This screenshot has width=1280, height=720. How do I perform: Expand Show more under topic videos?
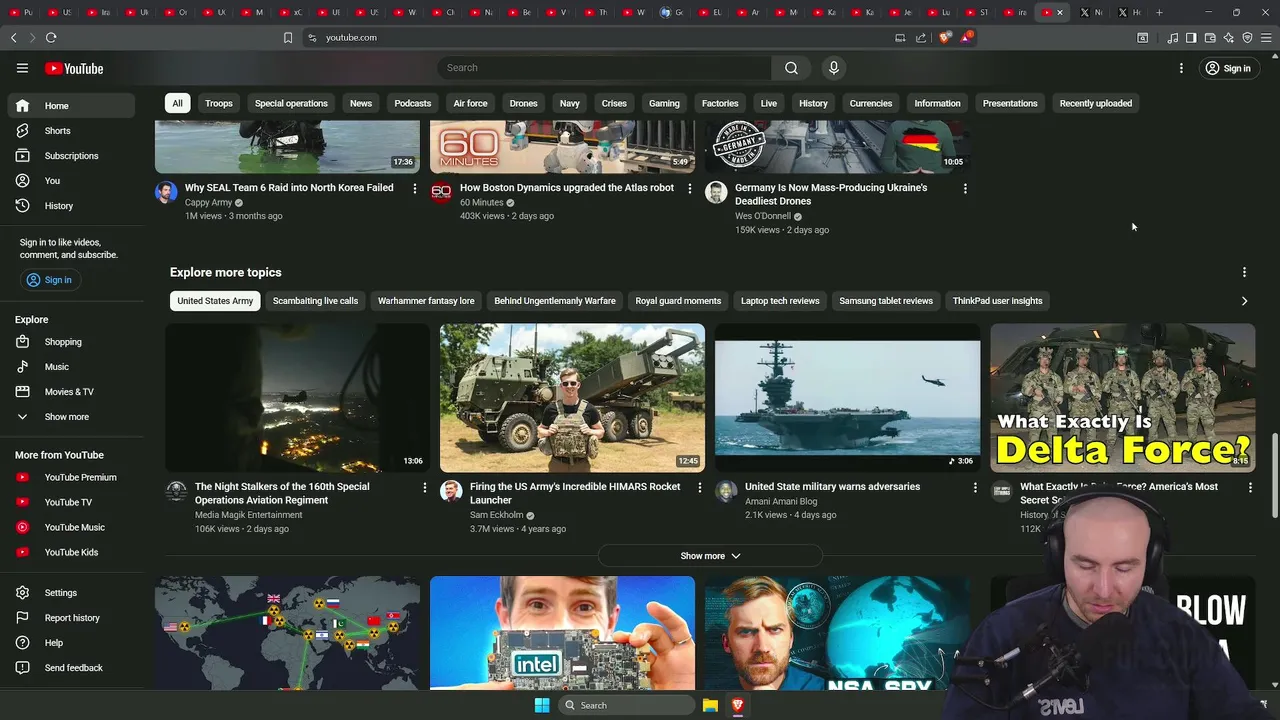[710, 556]
